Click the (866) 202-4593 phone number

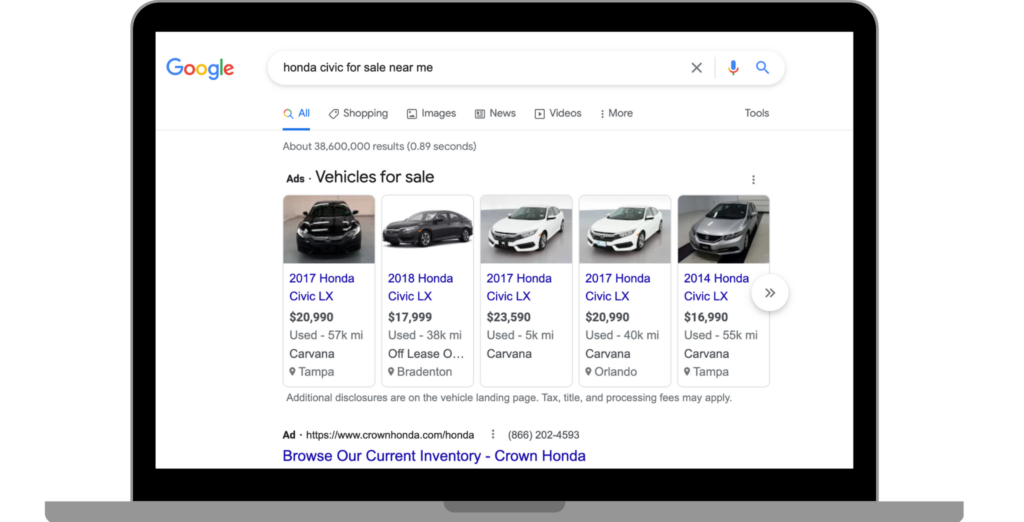coord(543,435)
